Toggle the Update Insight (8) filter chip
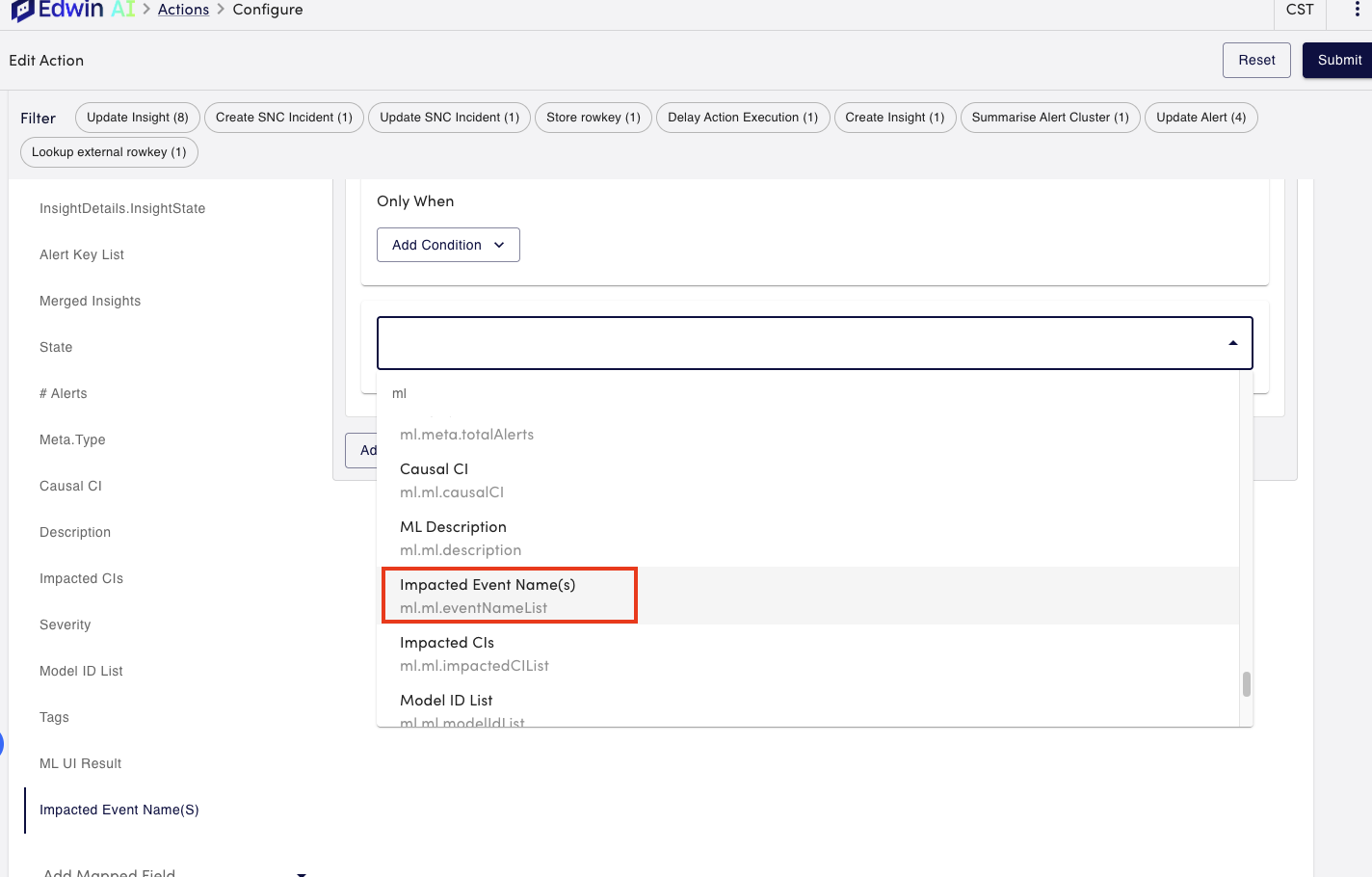 pos(137,117)
